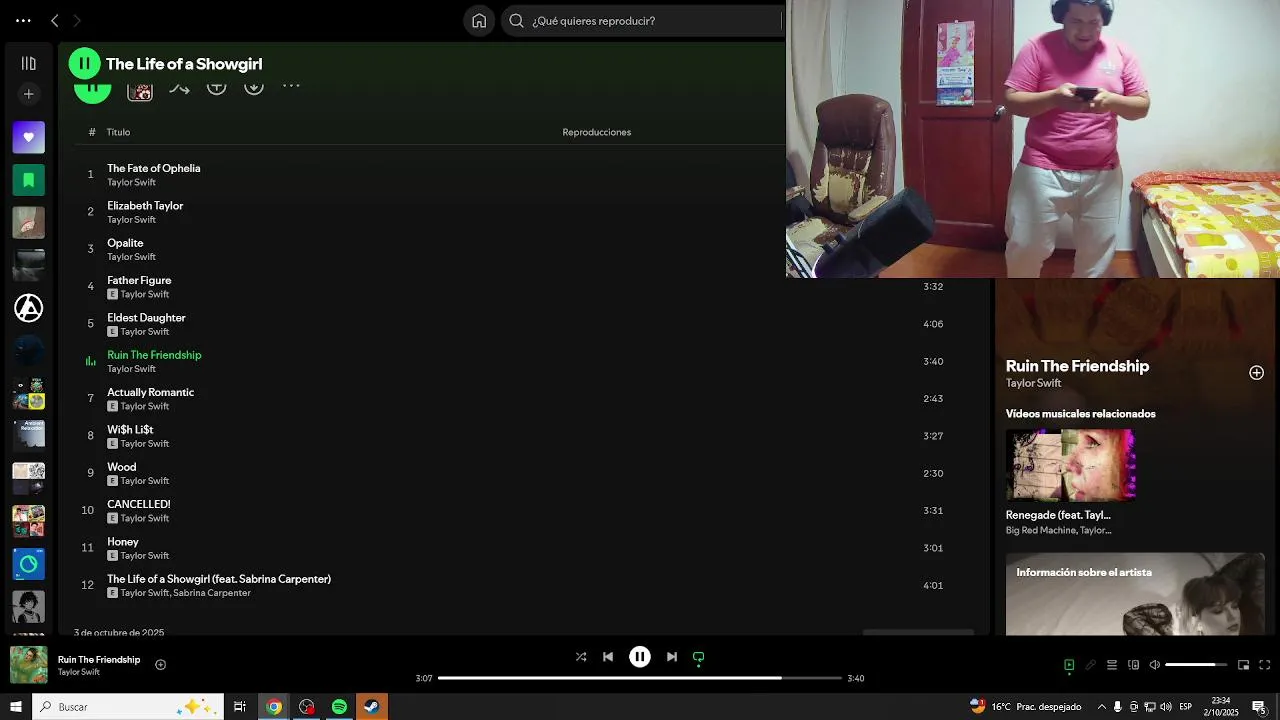Screen dimensions: 1280x720
Task: Open the miniplayer icon
Action: click(1243, 665)
